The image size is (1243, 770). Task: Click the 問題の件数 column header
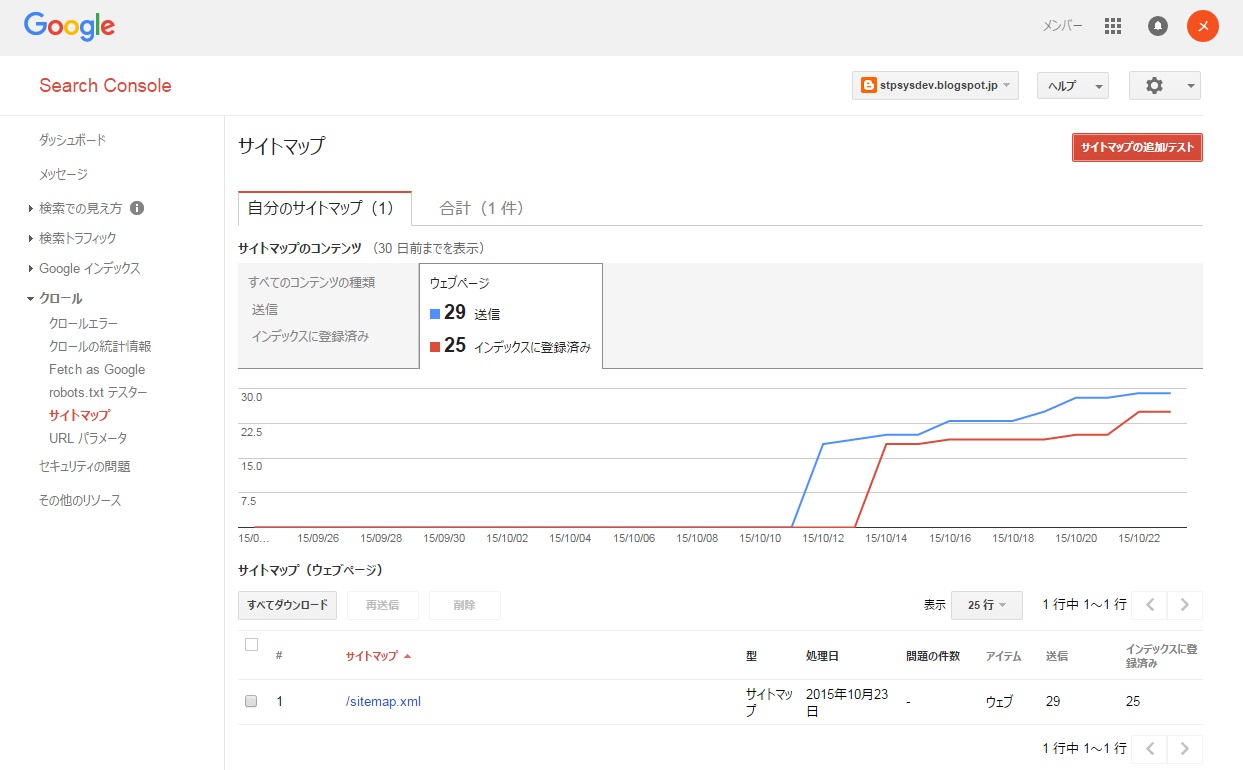coord(933,656)
